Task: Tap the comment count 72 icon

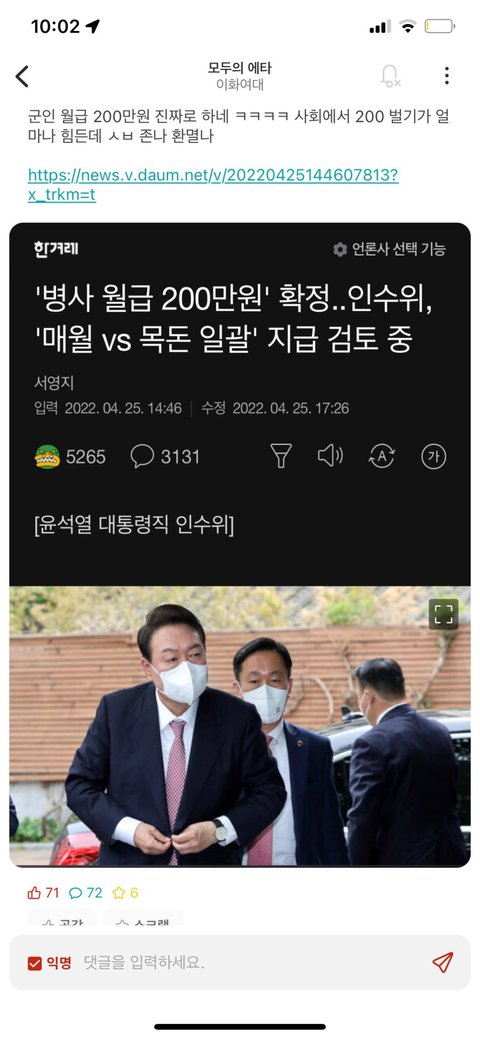Action: pyautogui.click(x=86, y=893)
